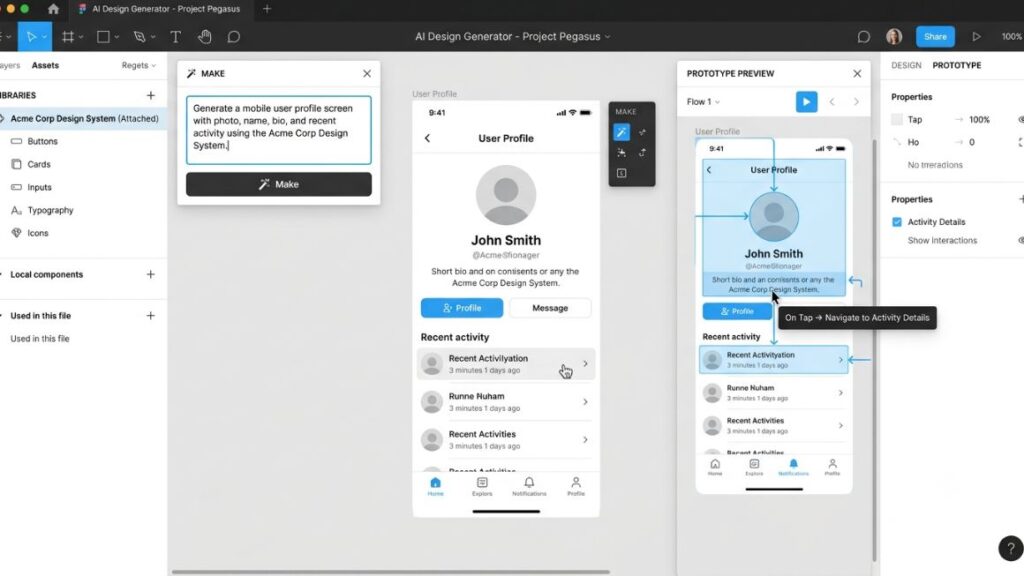Open the Flow 1 dropdown
Image resolution: width=1024 pixels, height=576 pixels.
pyautogui.click(x=703, y=102)
